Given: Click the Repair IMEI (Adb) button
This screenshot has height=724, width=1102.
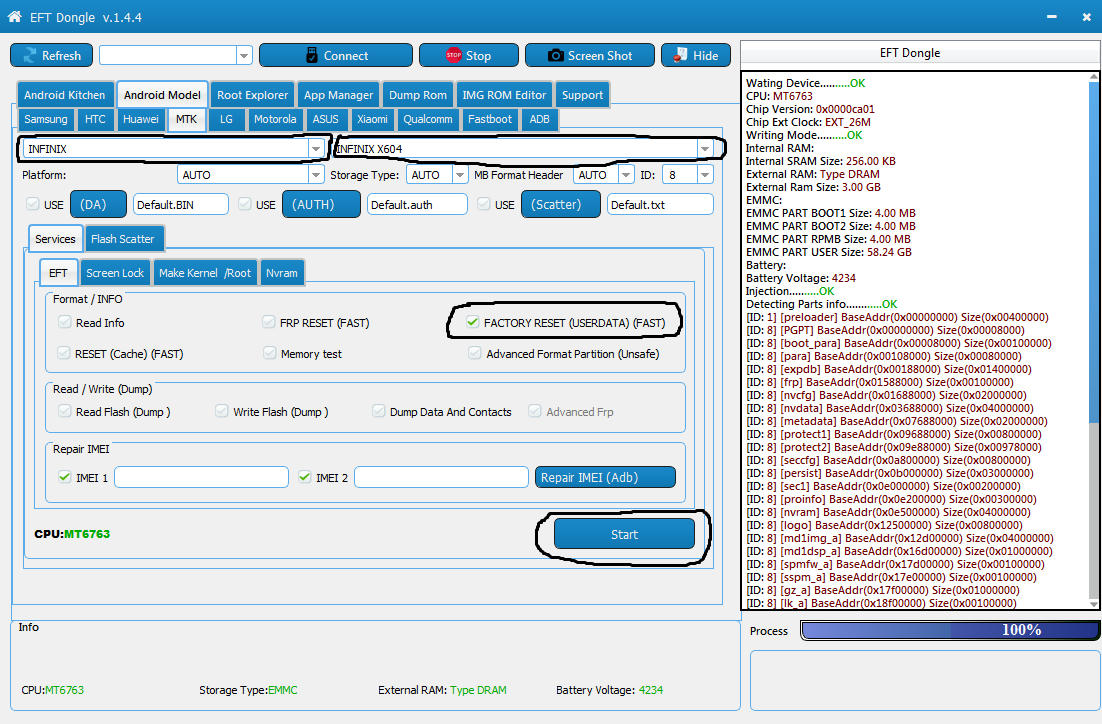Looking at the screenshot, I should tap(605, 477).
